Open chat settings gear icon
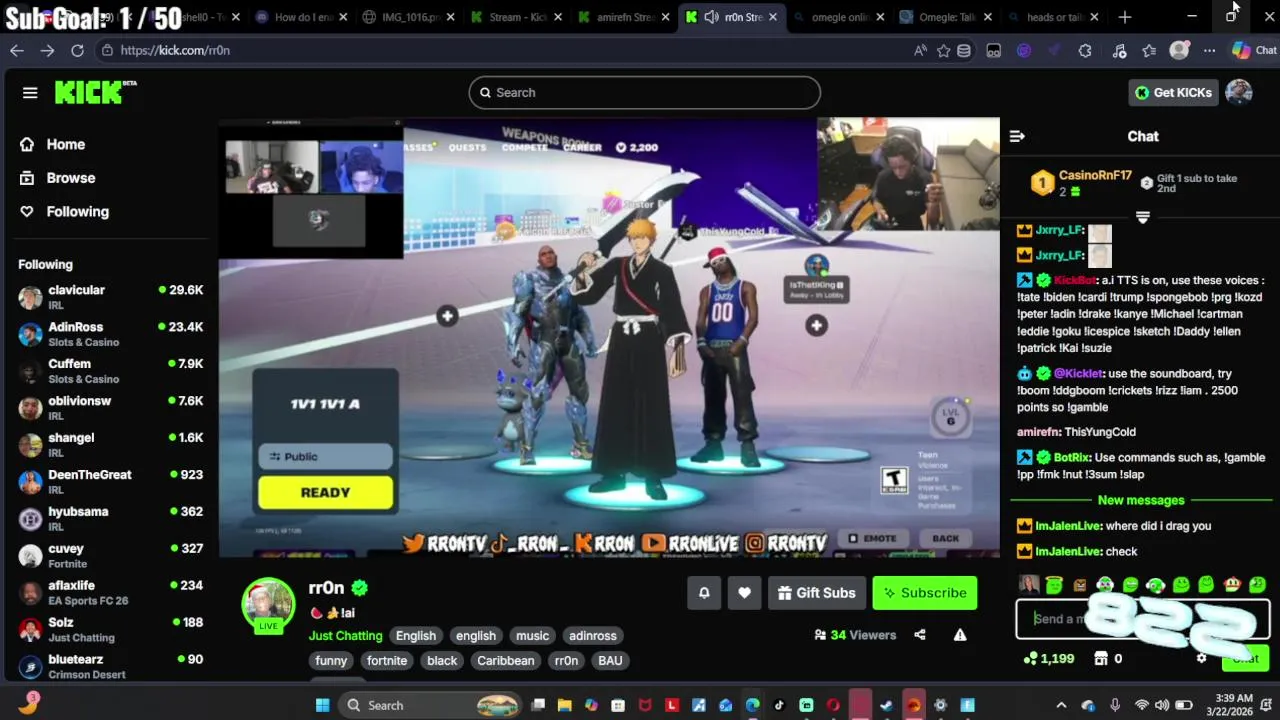The image size is (1280, 720). [x=1201, y=658]
